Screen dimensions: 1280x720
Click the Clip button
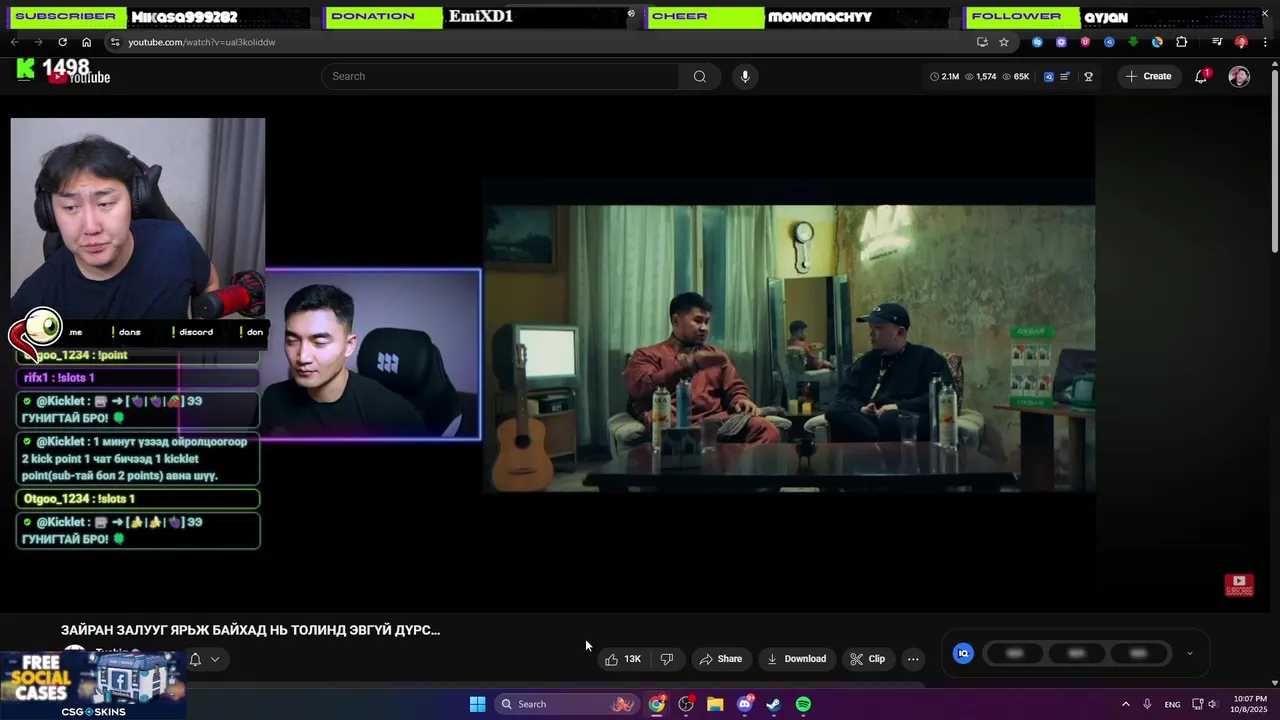point(867,659)
